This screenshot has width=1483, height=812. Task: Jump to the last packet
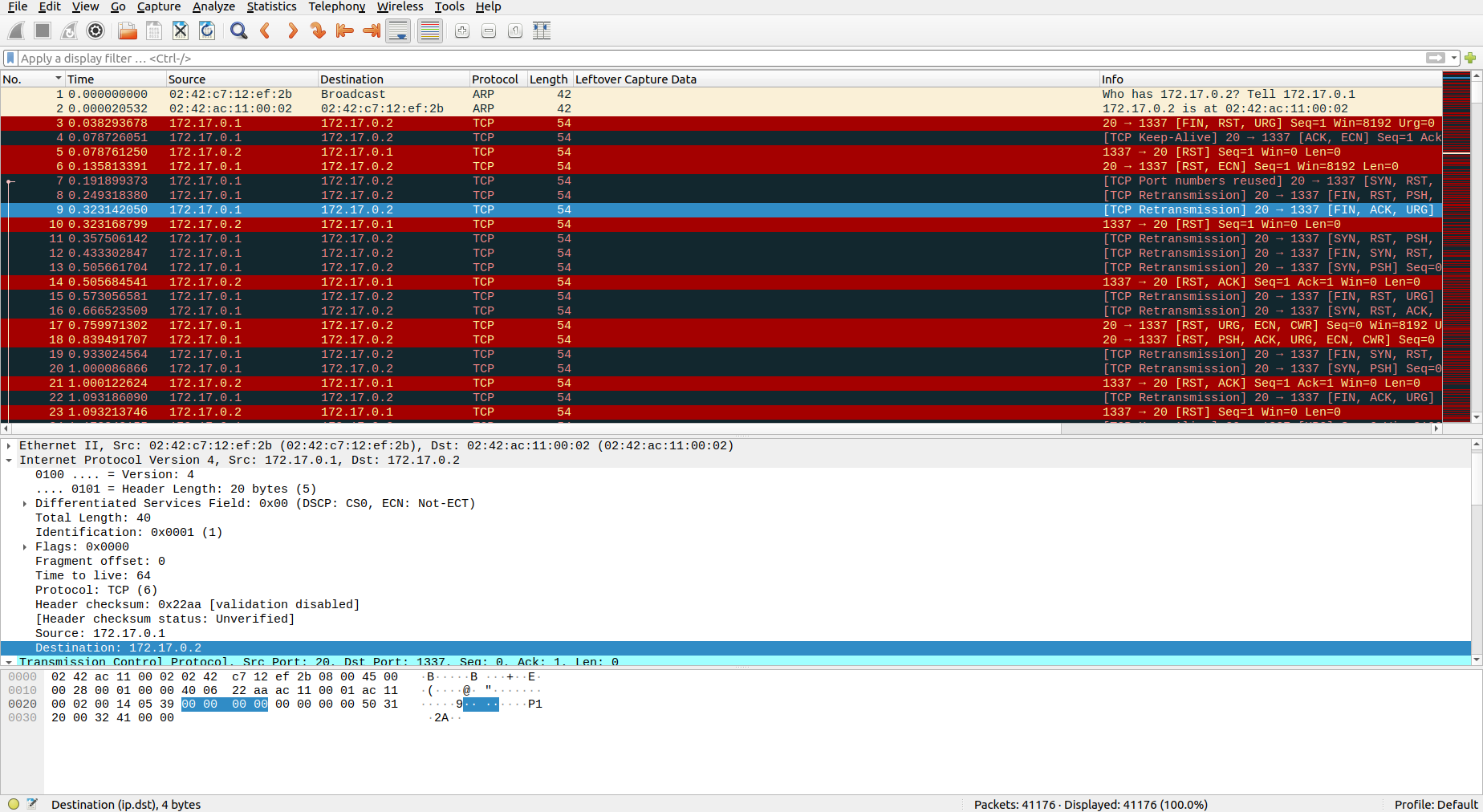point(372,31)
